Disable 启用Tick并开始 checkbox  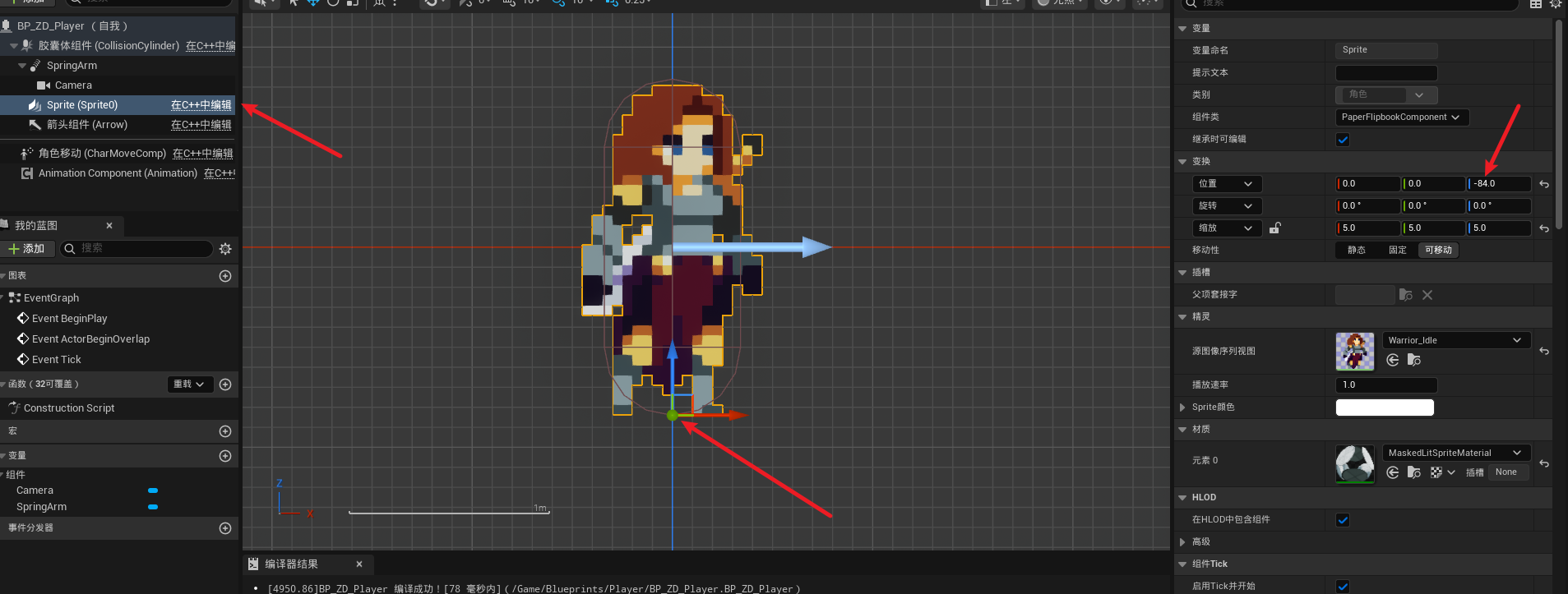coord(1343,587)
